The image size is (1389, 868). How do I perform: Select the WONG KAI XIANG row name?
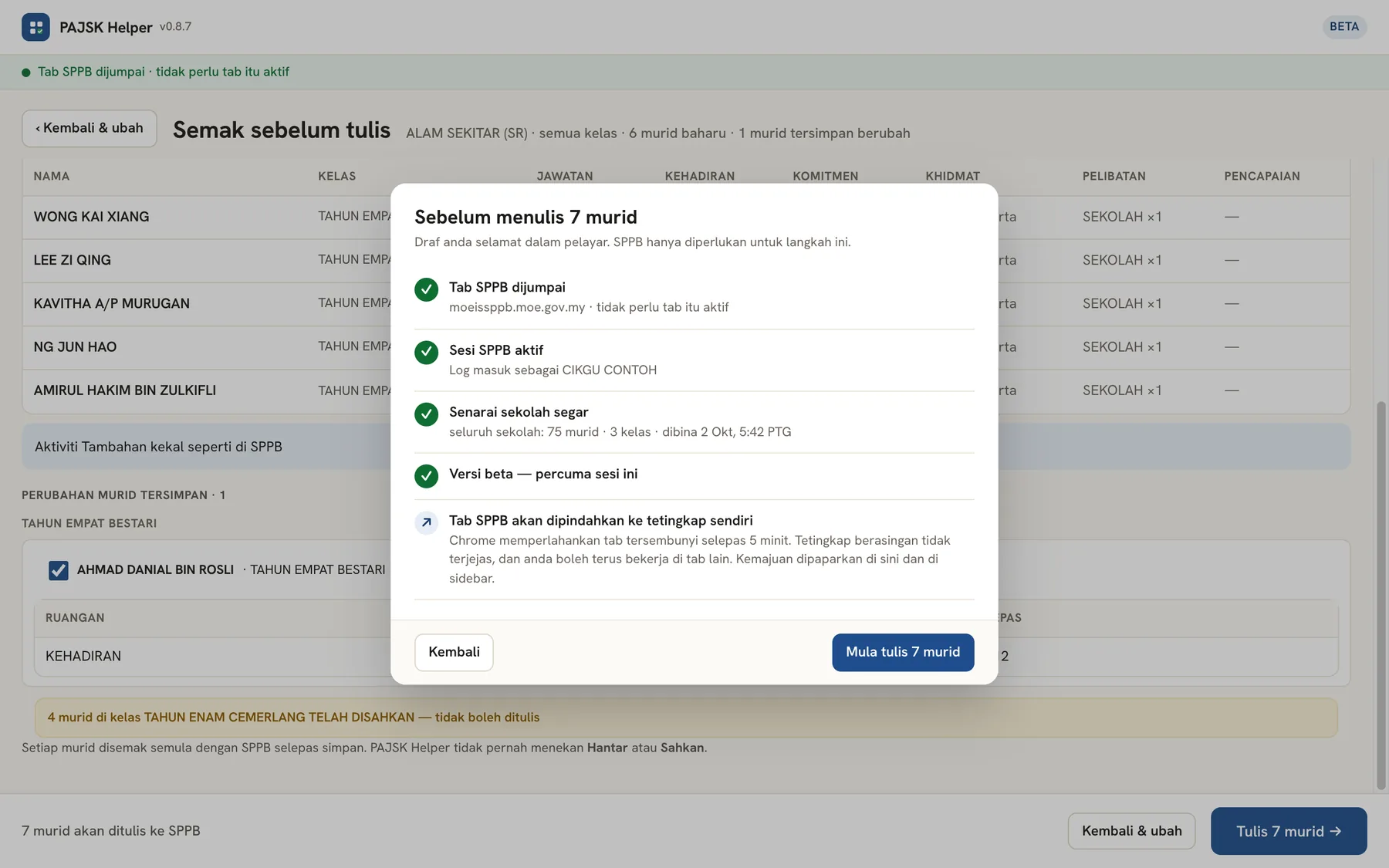(x=91, y=217)
